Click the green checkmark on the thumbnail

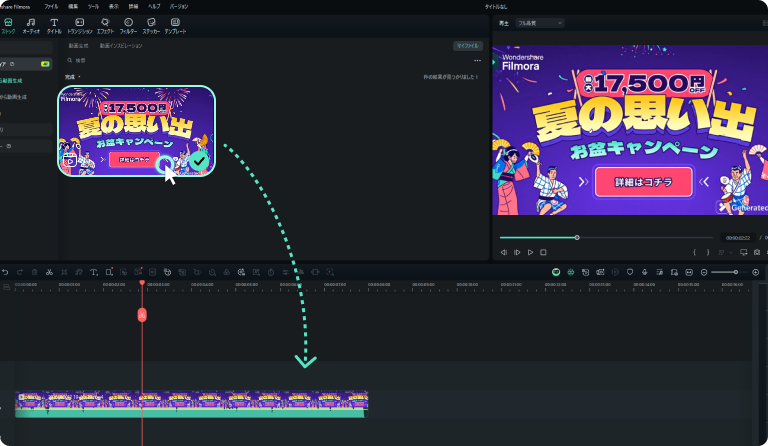point(199,161)
